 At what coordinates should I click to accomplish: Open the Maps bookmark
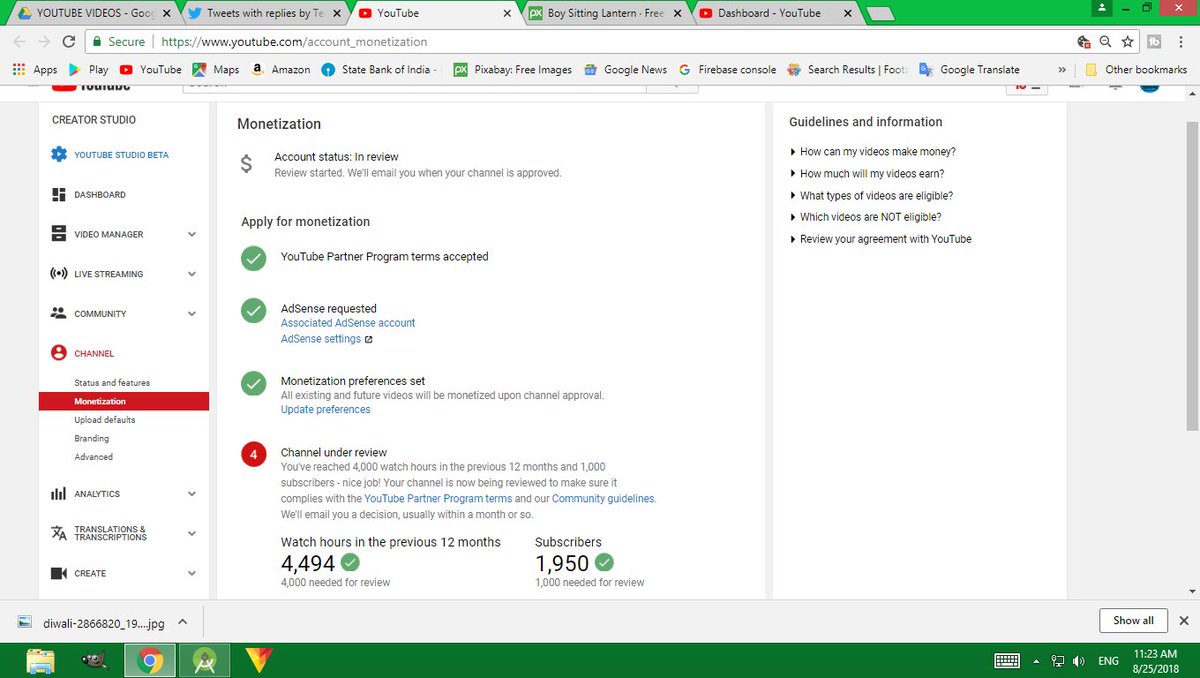pos(216,70)
